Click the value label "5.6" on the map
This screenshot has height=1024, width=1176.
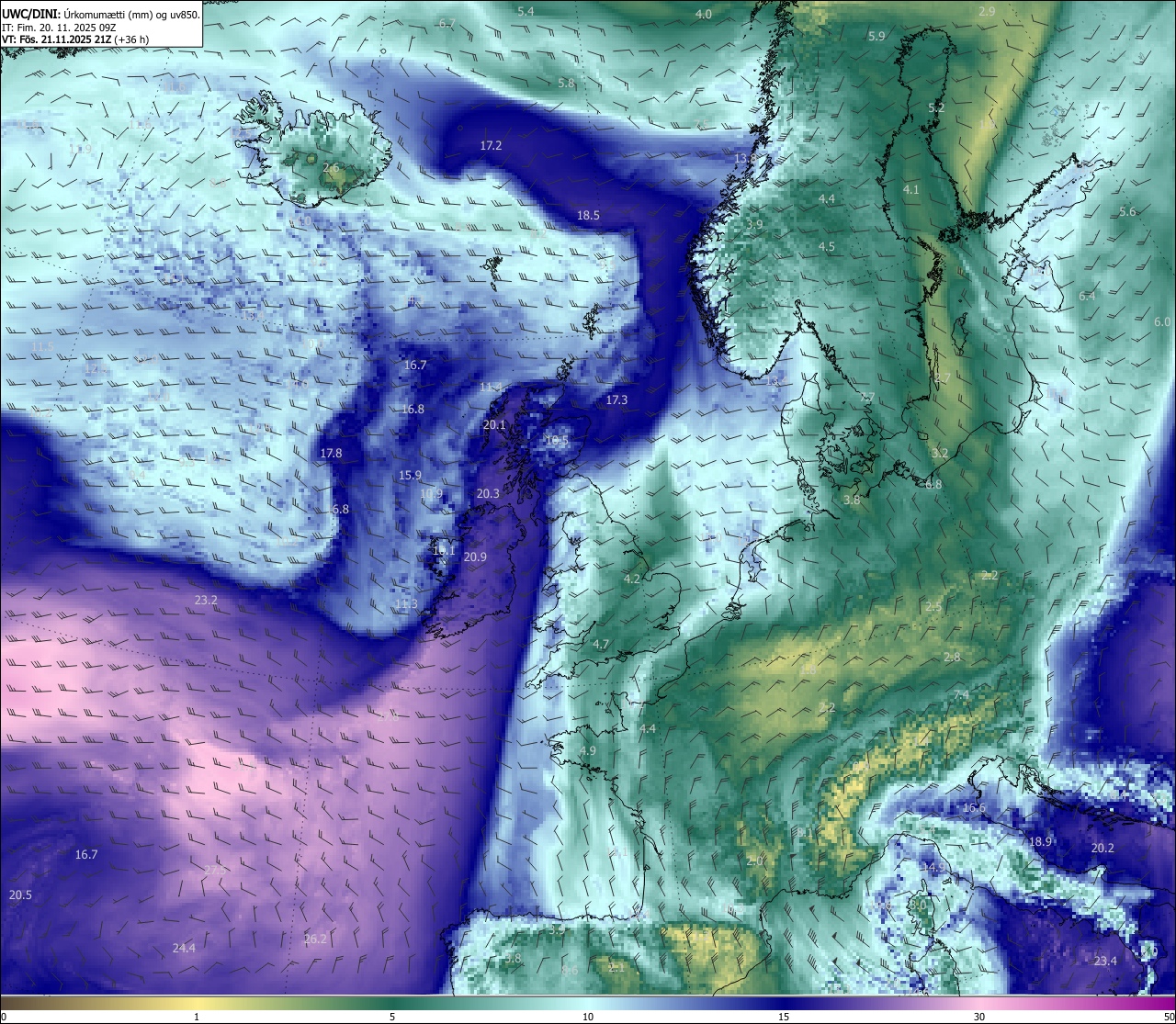1127,212
